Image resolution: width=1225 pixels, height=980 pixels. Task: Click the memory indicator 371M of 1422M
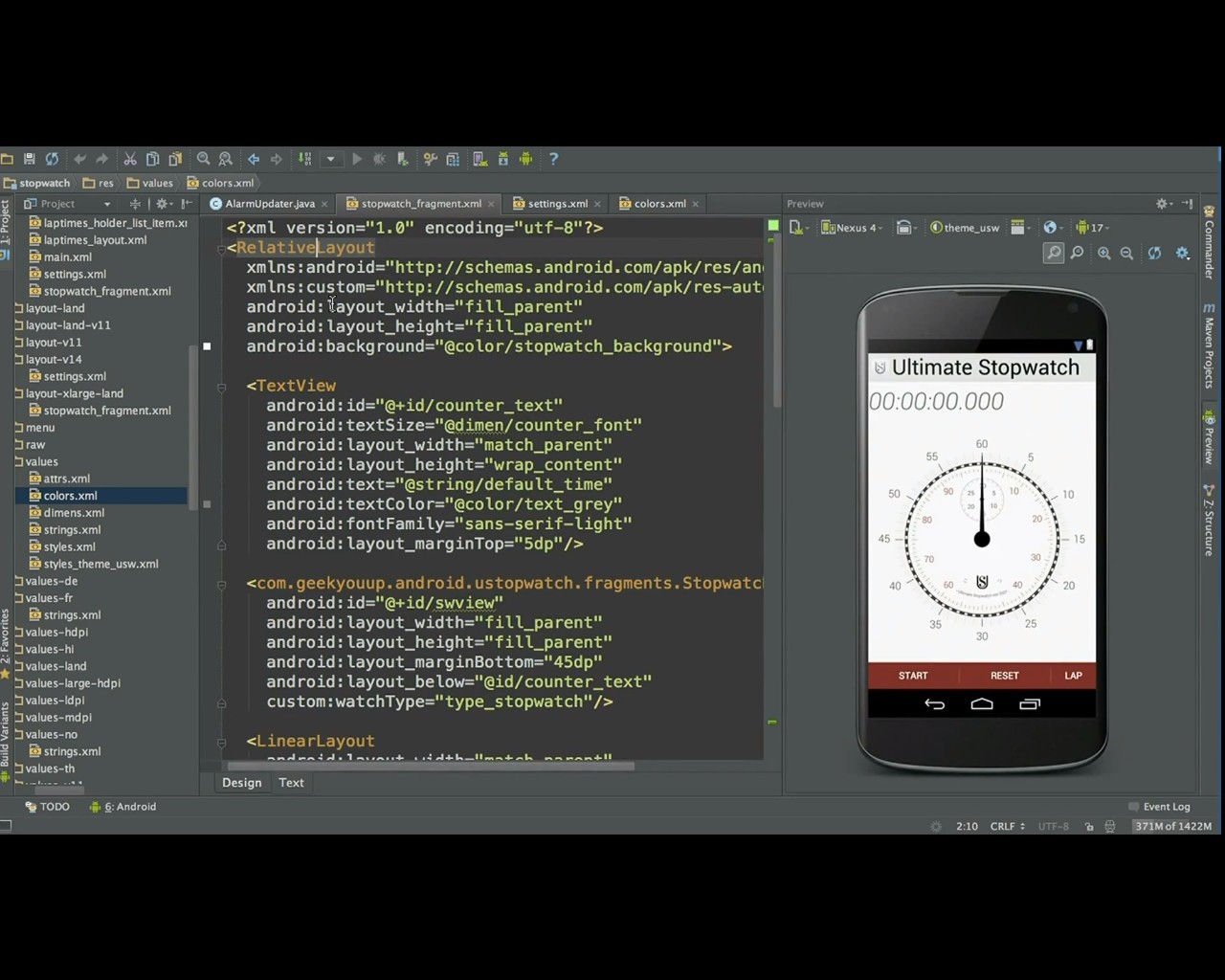(x=1173, y=826)
